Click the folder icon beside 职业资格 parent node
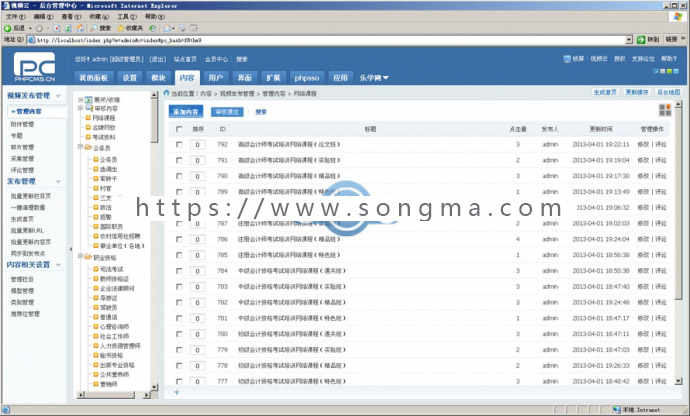 (88, 257)
